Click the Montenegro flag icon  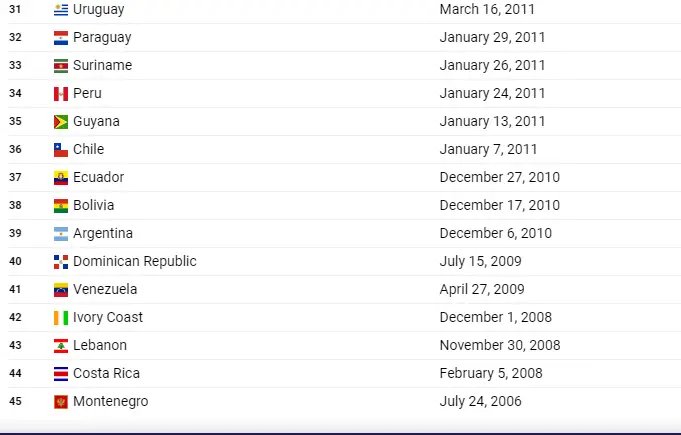[61, 402]
